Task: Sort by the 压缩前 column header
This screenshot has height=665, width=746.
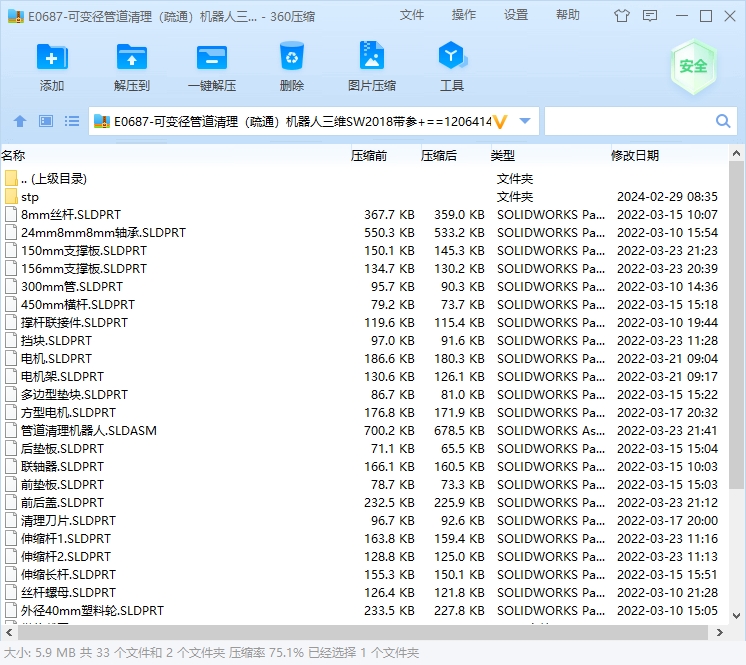Action: pos(369,156)
